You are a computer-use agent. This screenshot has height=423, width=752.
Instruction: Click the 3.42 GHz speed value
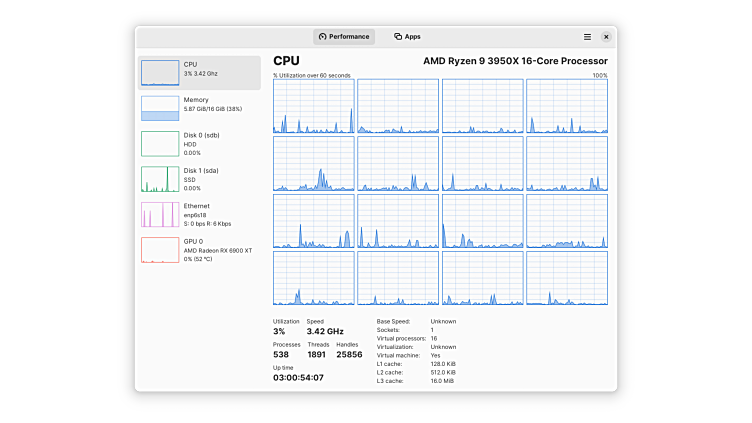[325, 331]
